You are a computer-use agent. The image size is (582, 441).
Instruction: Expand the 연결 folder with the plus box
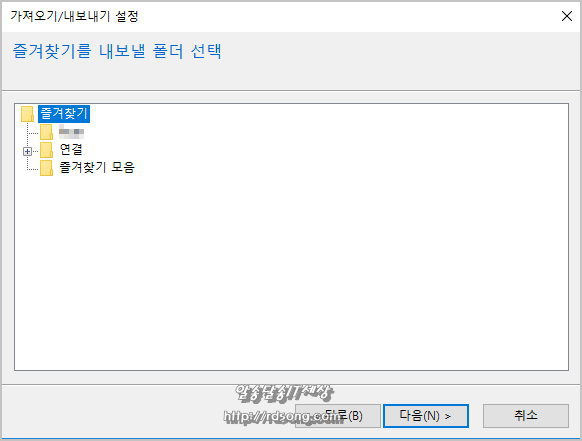click(27, 151)
